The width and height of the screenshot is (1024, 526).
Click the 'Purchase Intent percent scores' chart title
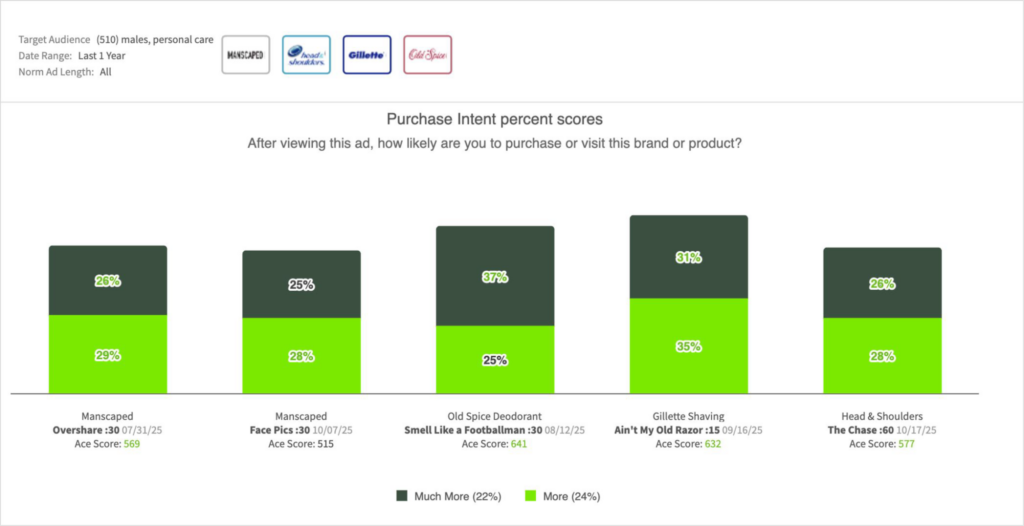coord(494,119)
